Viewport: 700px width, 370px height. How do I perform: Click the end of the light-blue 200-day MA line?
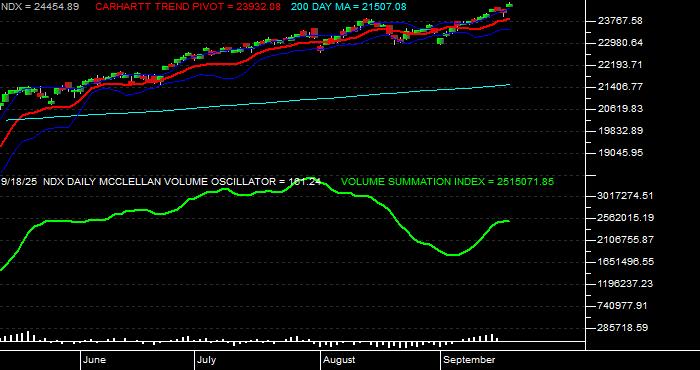click(x=509, y=84)
